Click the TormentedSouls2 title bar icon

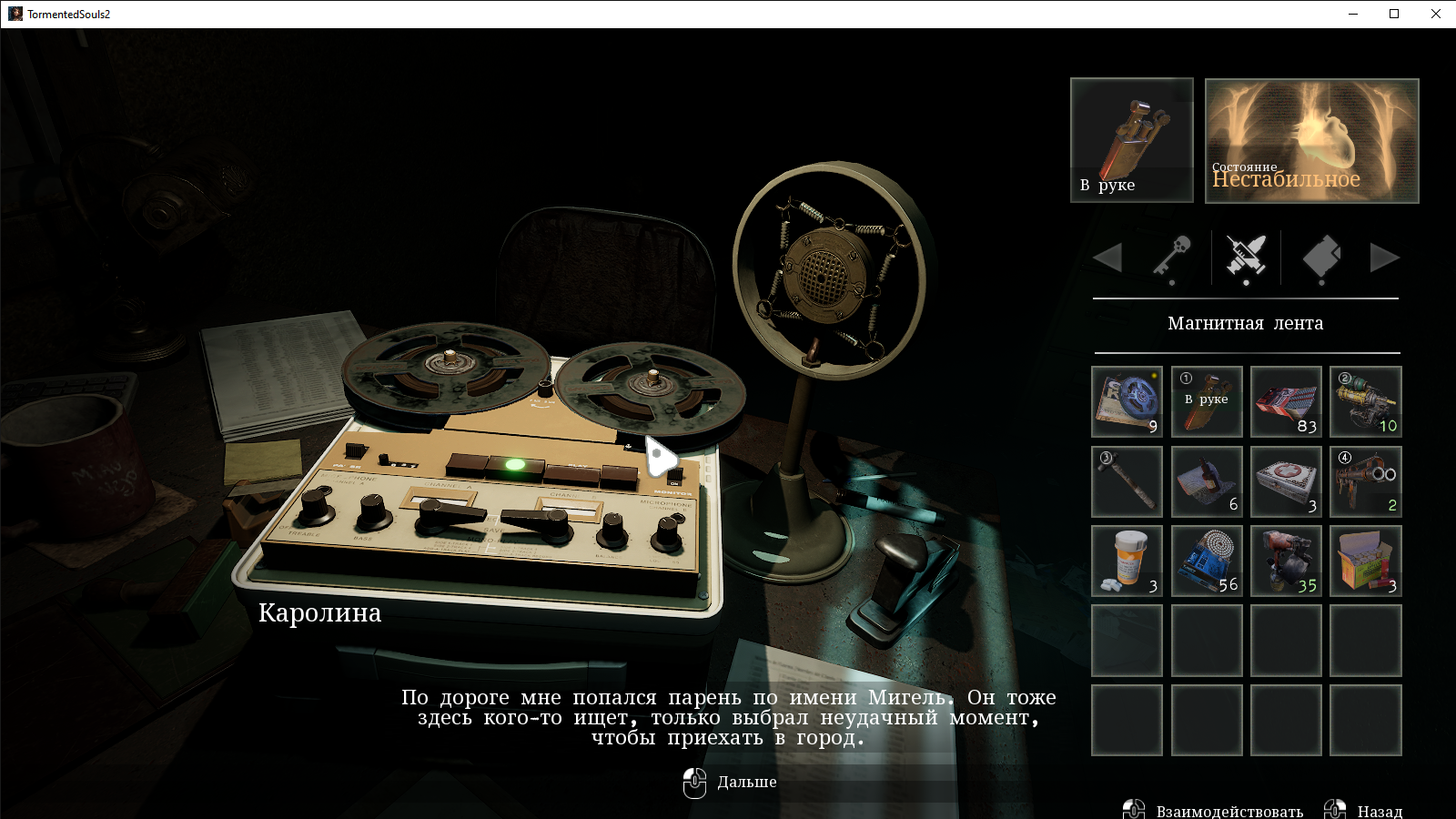click(15, 14)
